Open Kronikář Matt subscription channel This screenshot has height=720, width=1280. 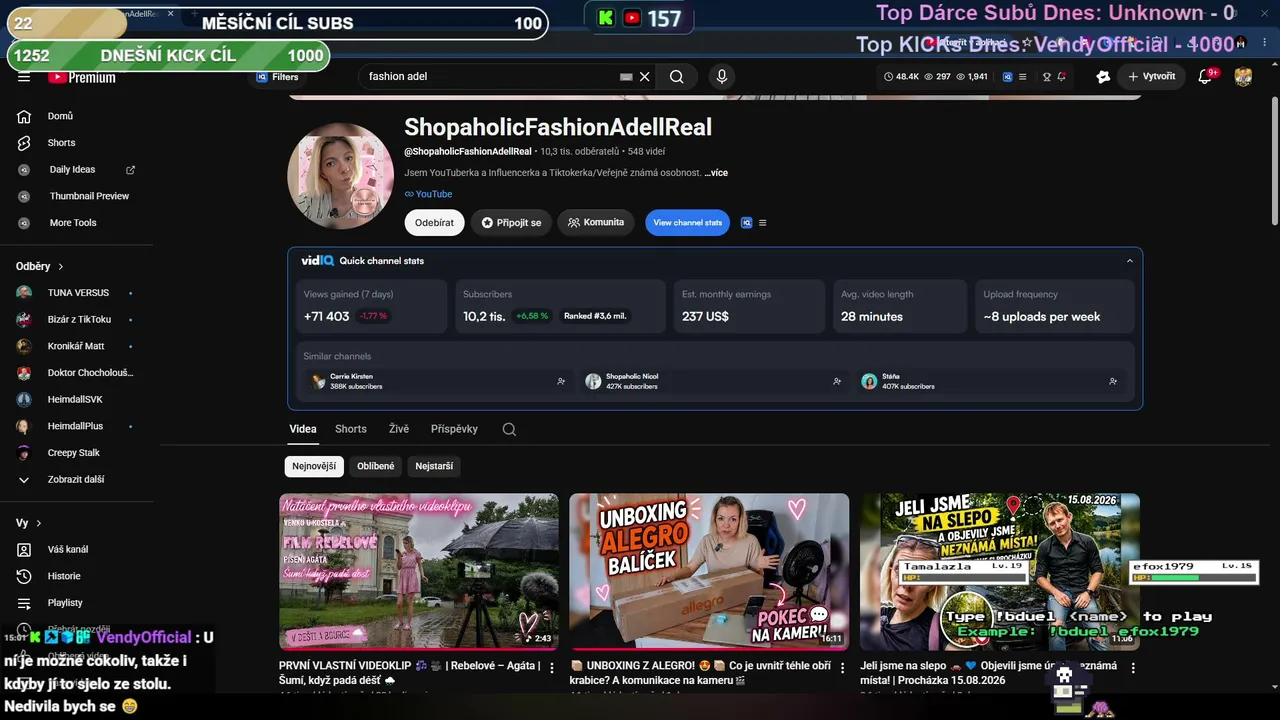(x=76, y=346)
